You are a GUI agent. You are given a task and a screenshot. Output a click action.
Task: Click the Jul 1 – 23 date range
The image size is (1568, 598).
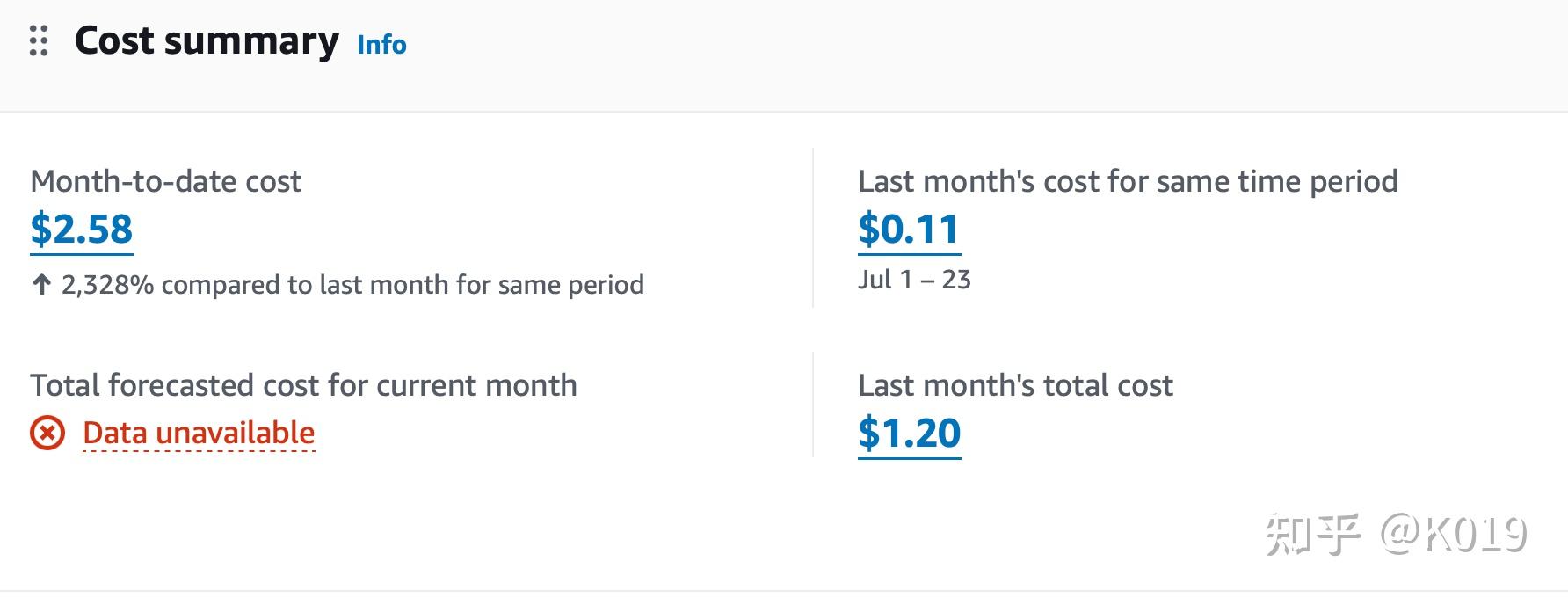pos(914,280)
